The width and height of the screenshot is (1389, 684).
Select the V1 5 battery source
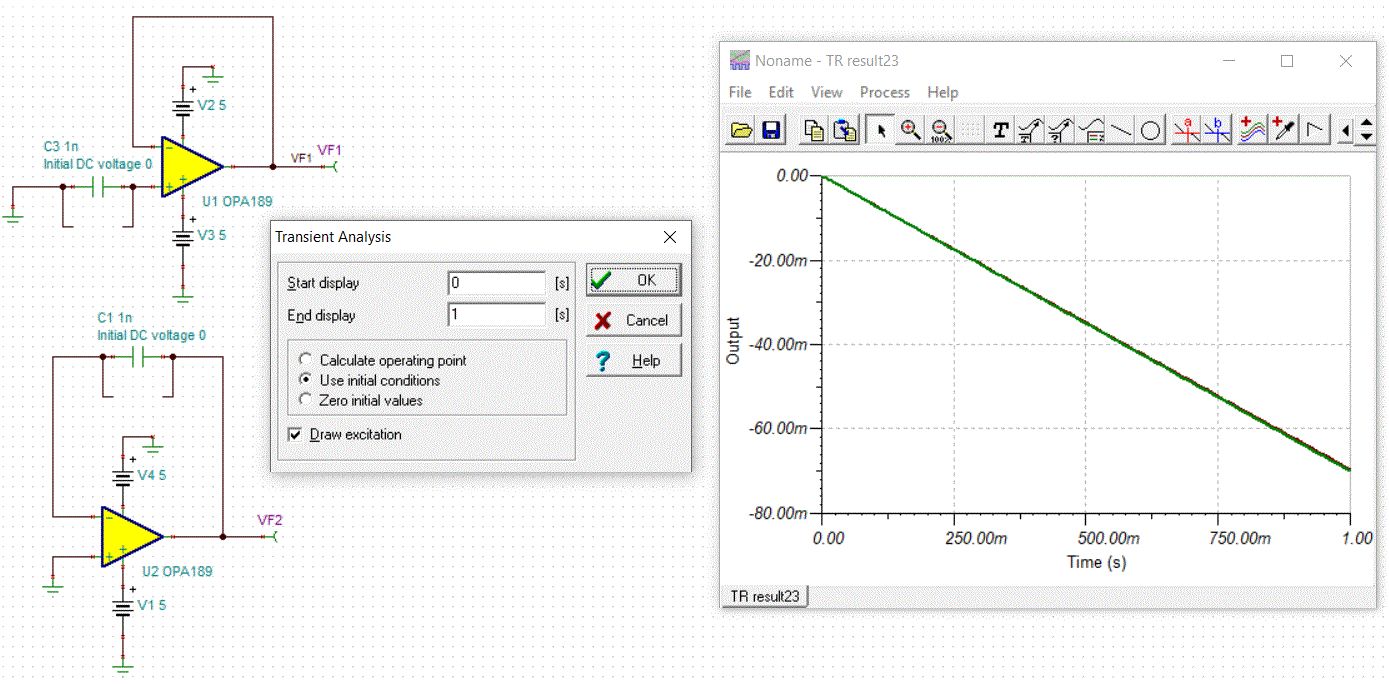coord(123,606)
